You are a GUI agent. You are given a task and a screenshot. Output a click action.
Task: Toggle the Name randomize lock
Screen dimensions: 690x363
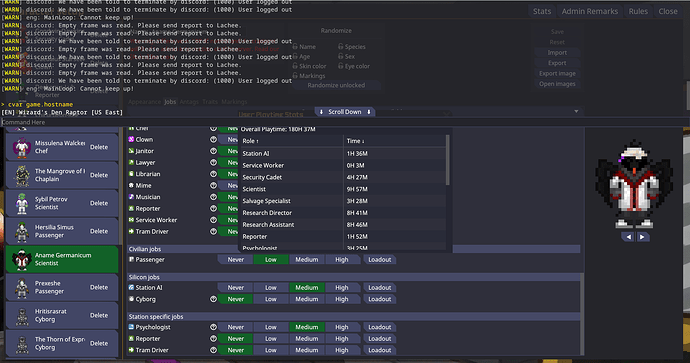tap(295, 46)
